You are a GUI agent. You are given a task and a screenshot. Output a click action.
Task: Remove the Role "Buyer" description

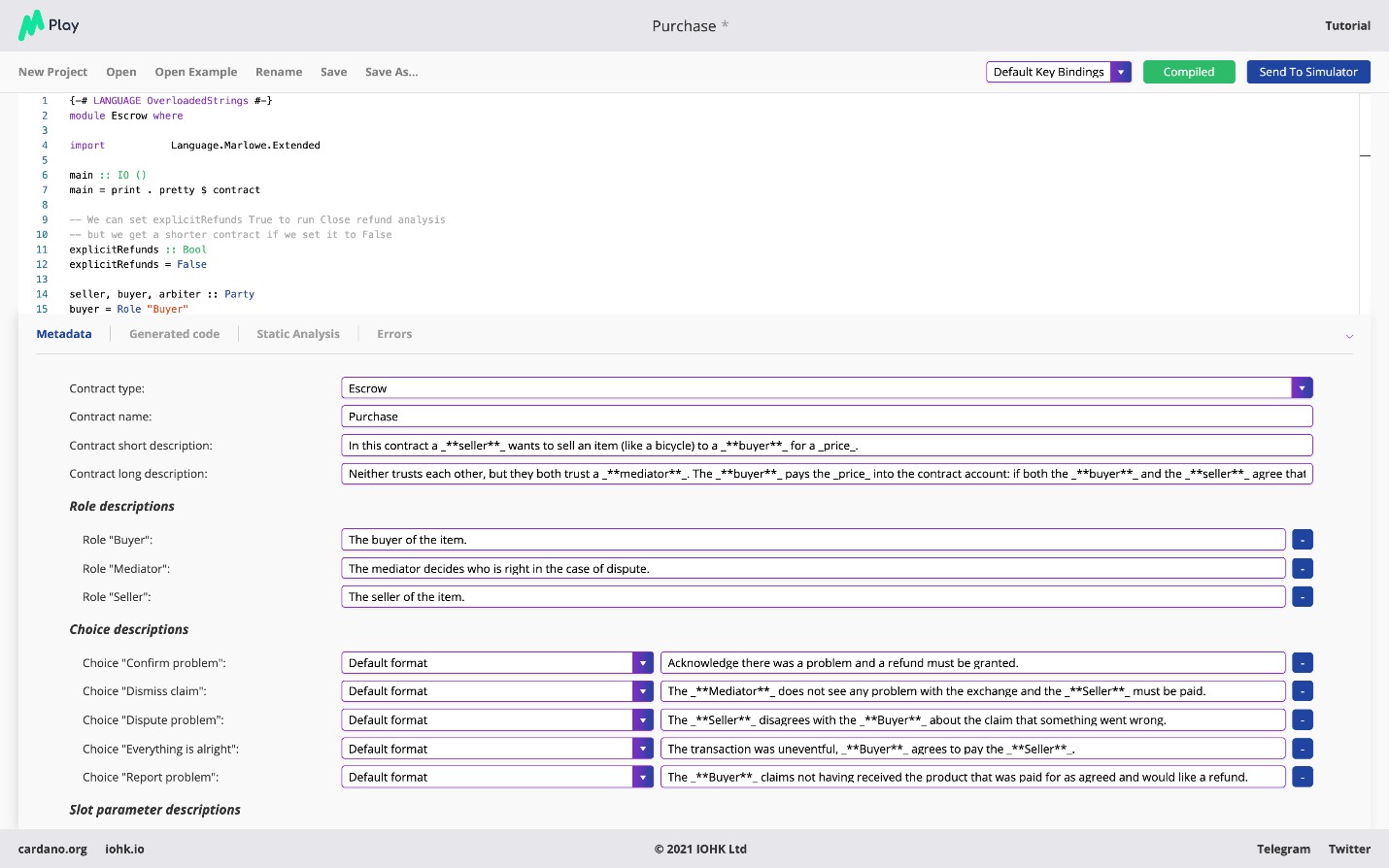pyautogui.click(x=1303, y=540)
